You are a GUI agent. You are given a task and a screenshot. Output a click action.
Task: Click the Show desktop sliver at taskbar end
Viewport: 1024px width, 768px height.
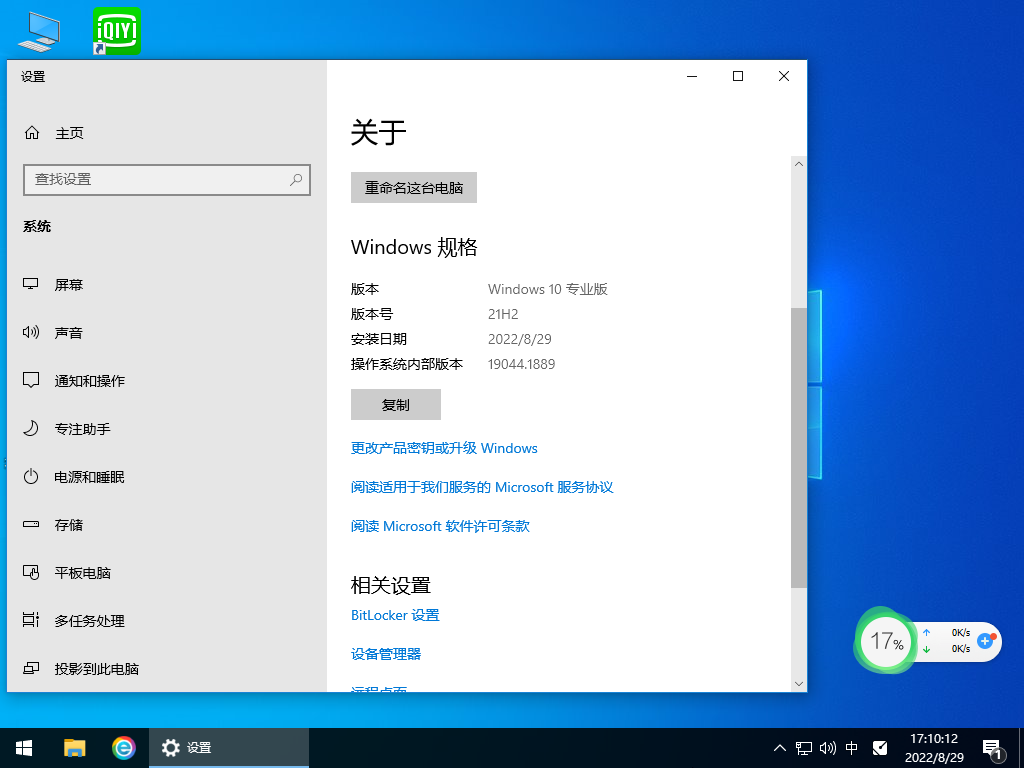tap(1021, 748)
